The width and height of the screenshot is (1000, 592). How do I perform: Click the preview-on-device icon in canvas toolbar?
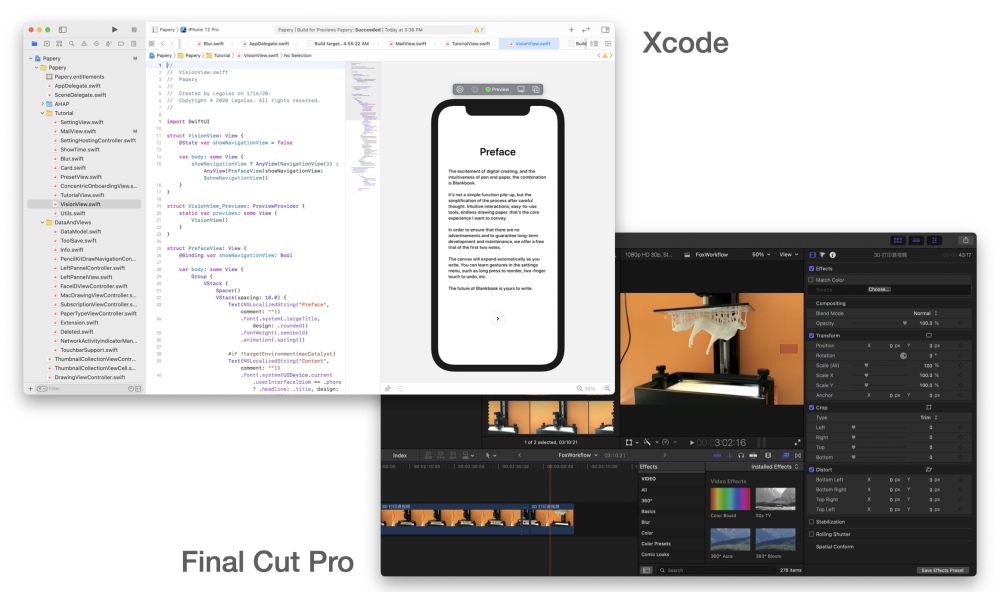tap(521, 89)
